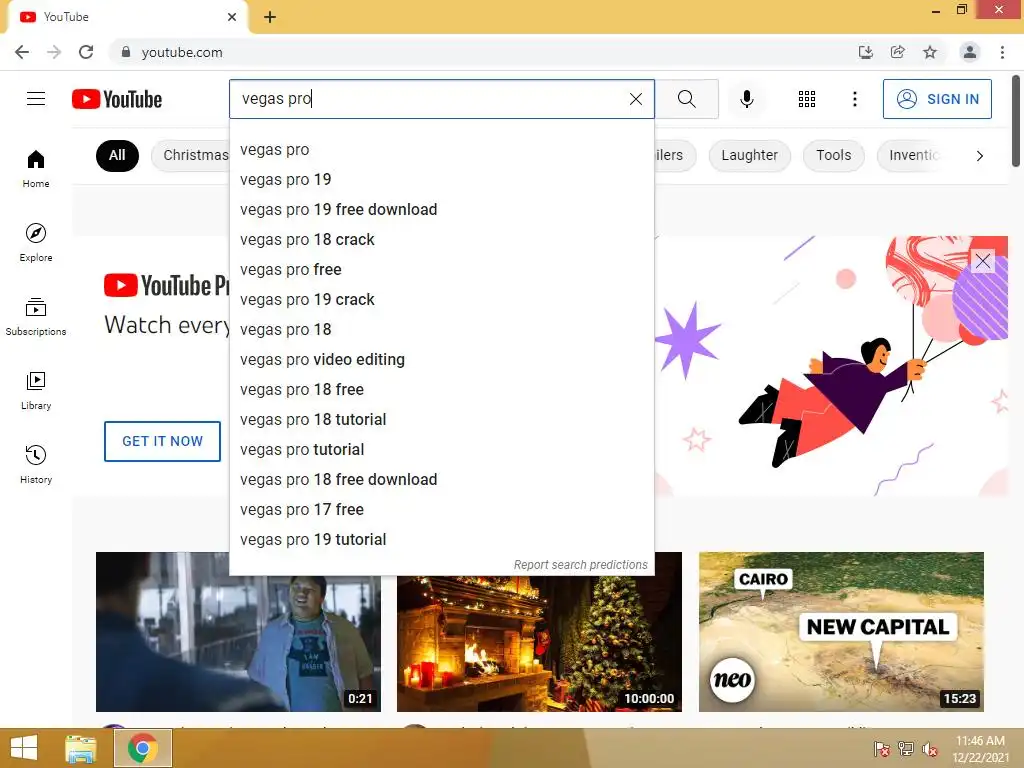
Task: Click the install app icon in address bar
Action: pyautogui.click(x=866, y=52)
